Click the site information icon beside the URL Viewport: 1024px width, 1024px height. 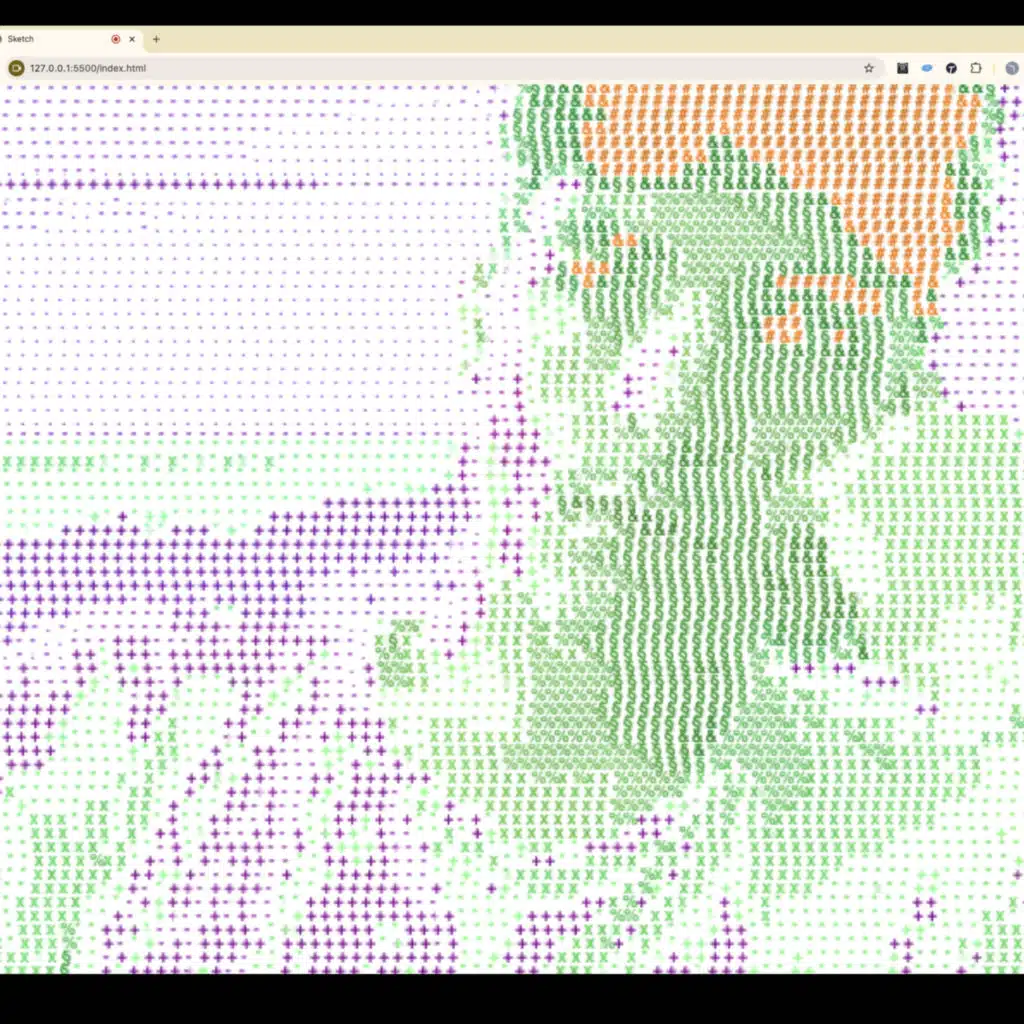(16, 68)
